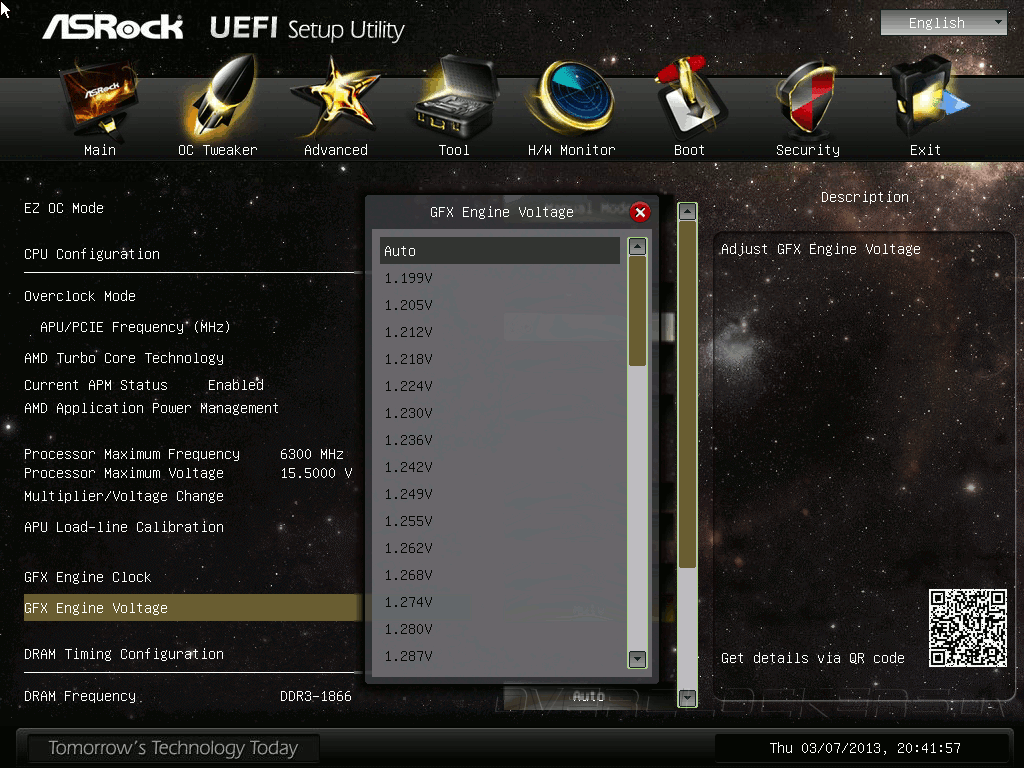The width and height of the screenshot is (1024, 768).
Task: Select the highlighted GFX Engine Voltage row
Action: [193, 607]
